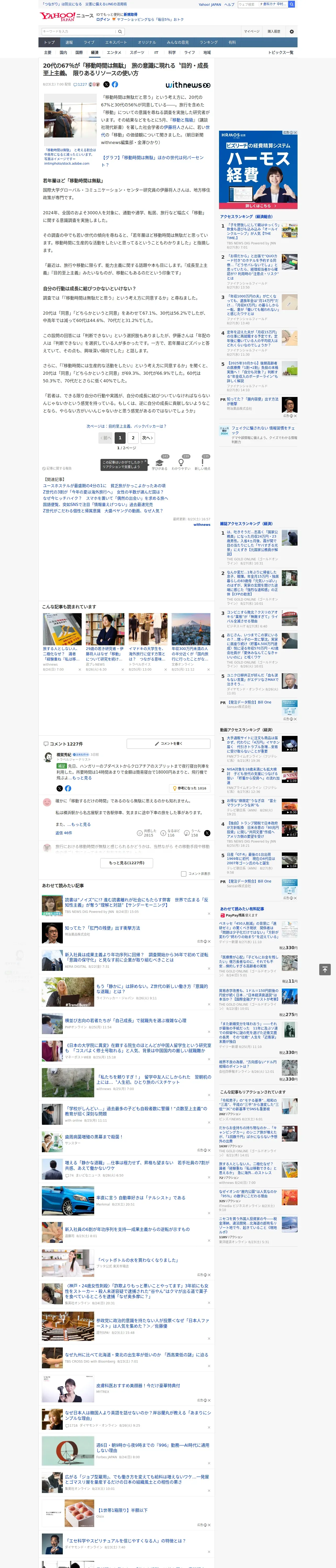336x1568 pixels.
Task: React with the 学びがある graduation cap icon
Action: (160, 463)
